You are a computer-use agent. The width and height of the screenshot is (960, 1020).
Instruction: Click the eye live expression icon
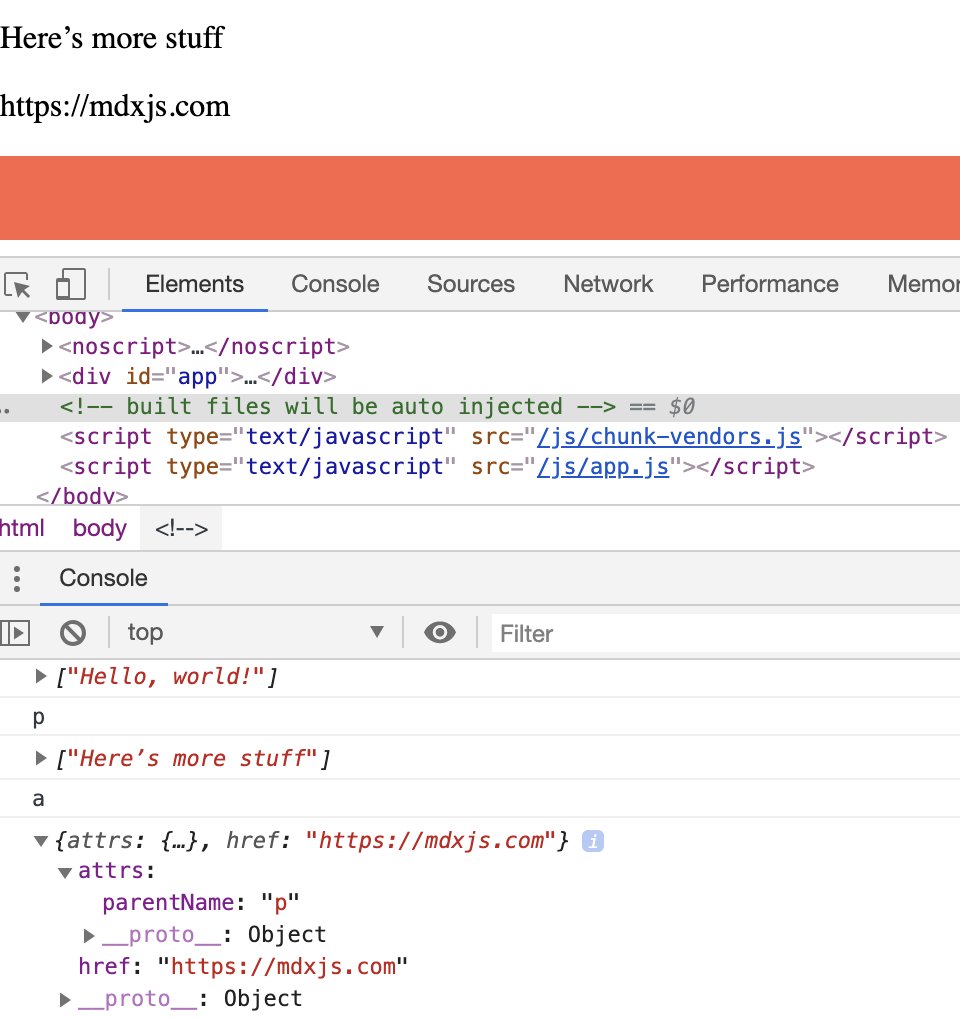point(440,632)
